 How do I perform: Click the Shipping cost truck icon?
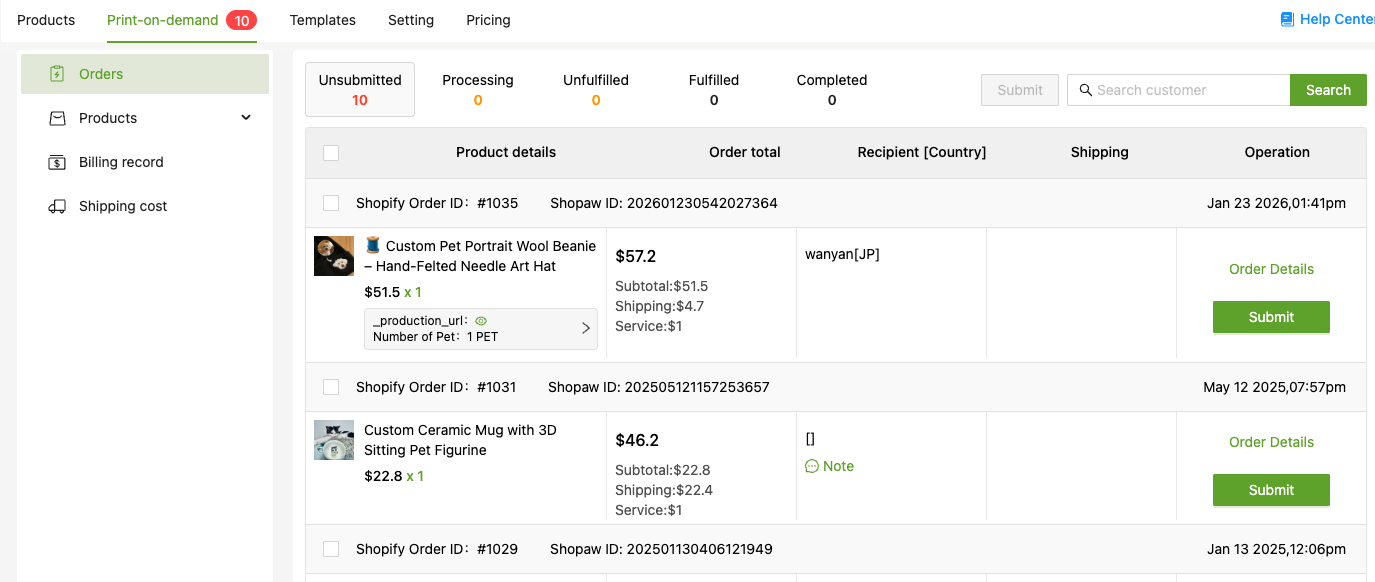[58, 206]
